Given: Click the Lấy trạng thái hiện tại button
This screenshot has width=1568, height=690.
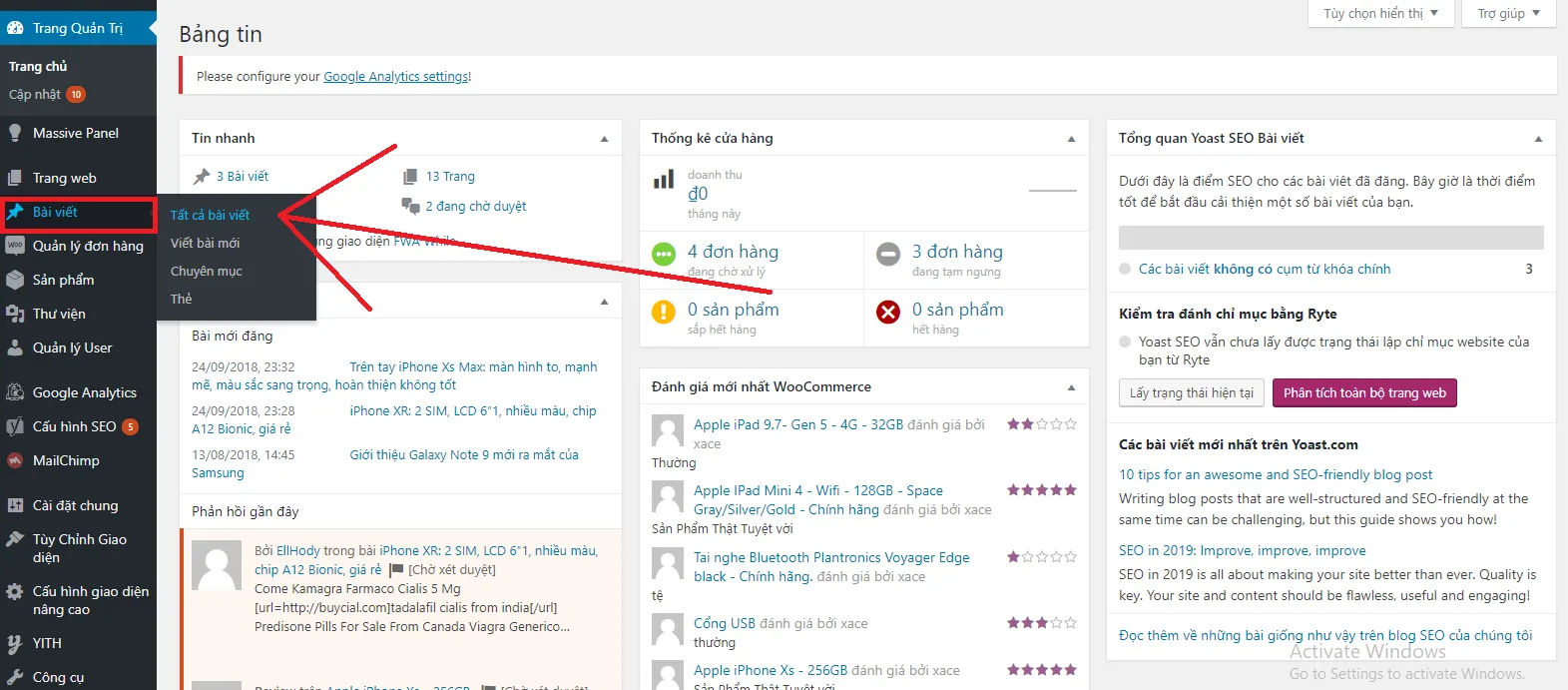Looking at the screenshot, I should (1192, 393).
